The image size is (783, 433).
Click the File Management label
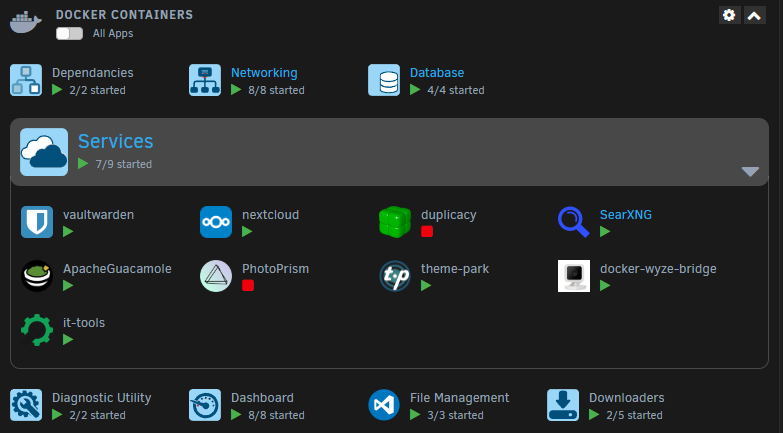[x=459, y=398]
